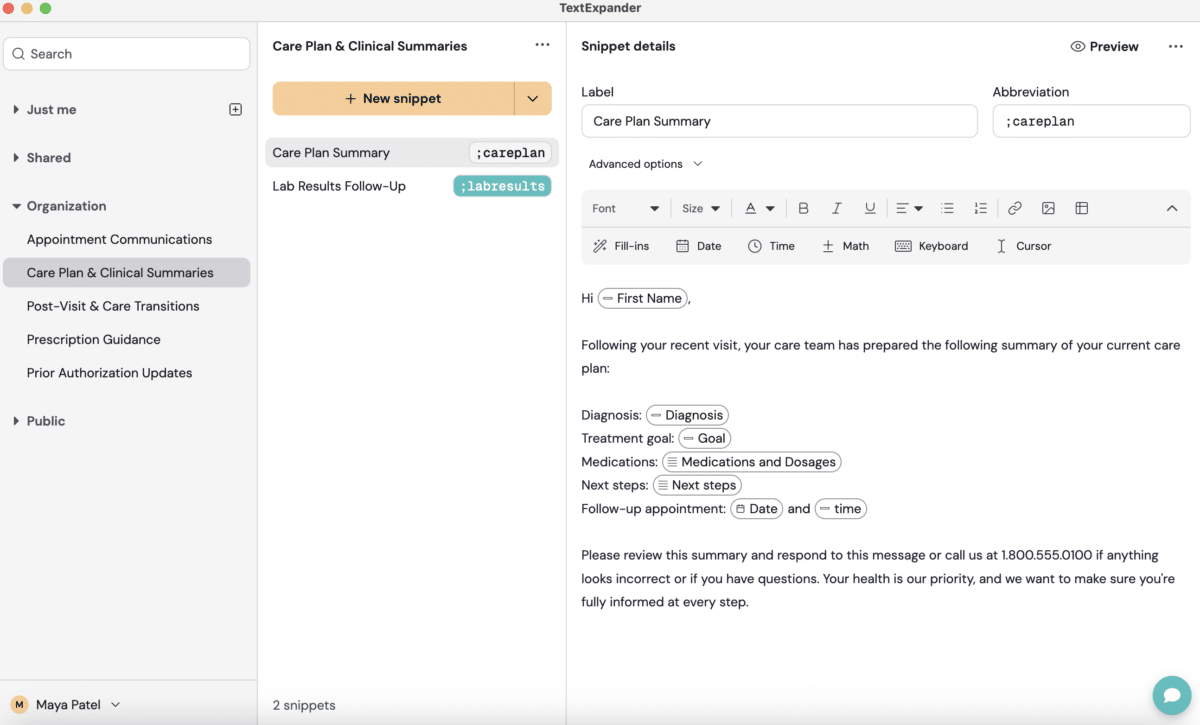The image size is (1200, 725).
Task: Click the Abbreviation input field
Action: (x=1091, y=121)
